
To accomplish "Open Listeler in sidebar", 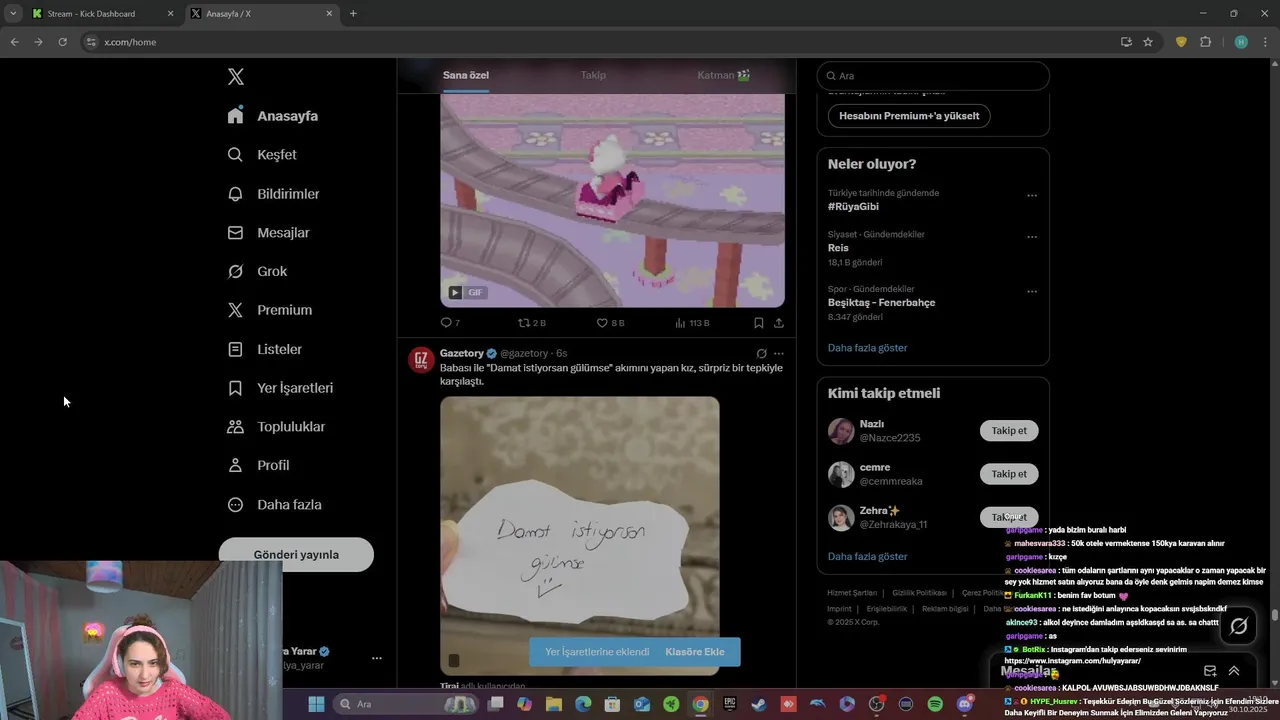I will (265, 349).
